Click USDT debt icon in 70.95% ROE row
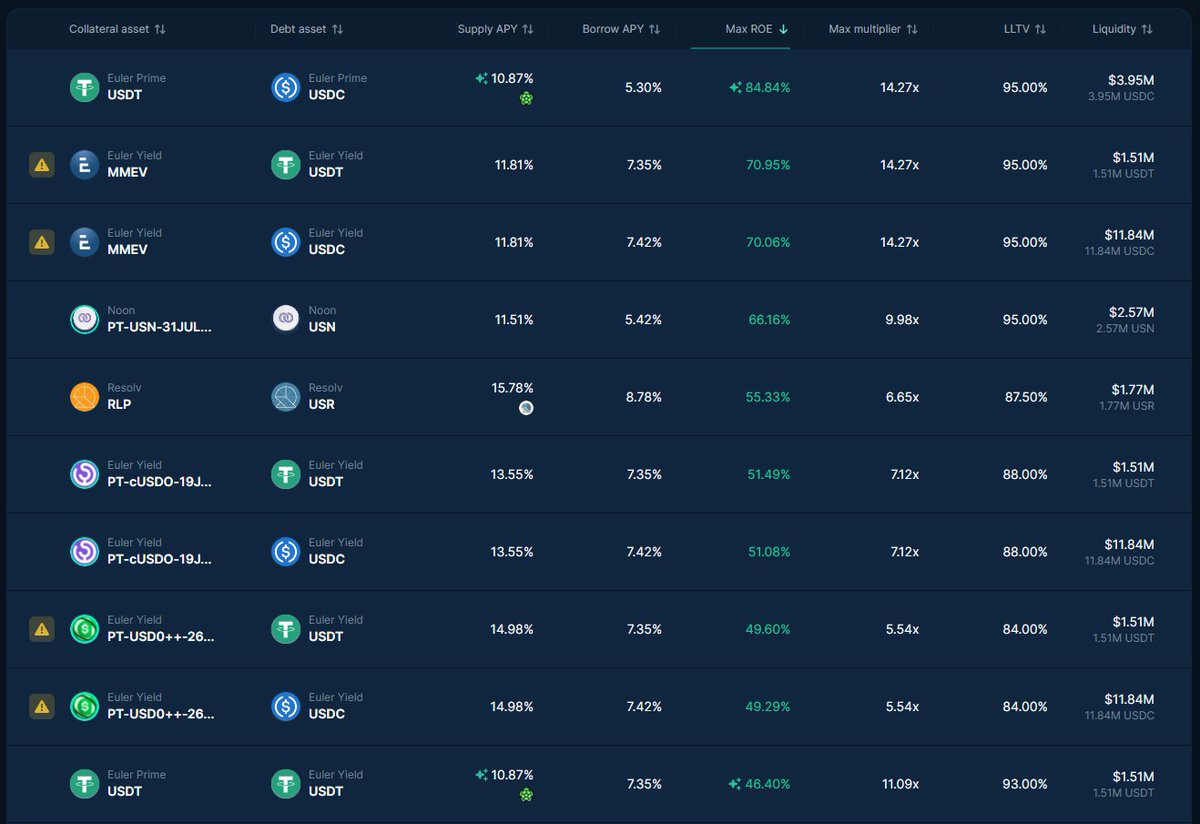This screenshot has height=824, width=1200. (x=286, y=164)
